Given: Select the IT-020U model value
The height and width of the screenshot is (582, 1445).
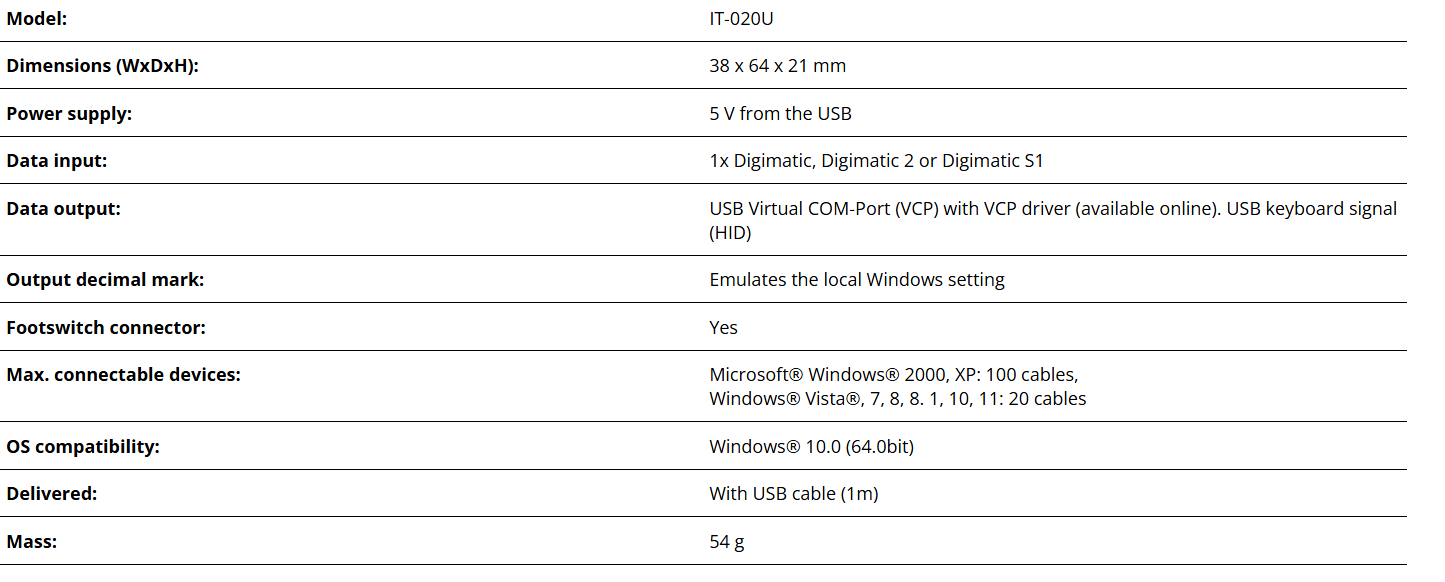Looking at the screenshot, I should click(x=741, y=18).
